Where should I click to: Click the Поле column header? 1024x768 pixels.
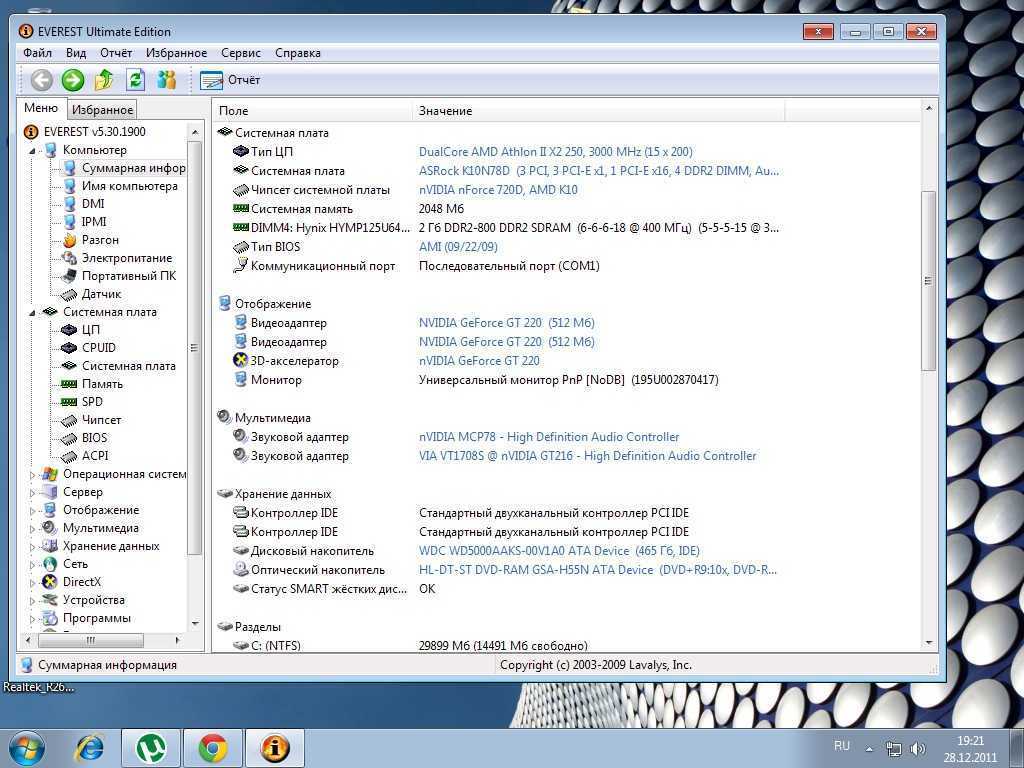point(312,111)
